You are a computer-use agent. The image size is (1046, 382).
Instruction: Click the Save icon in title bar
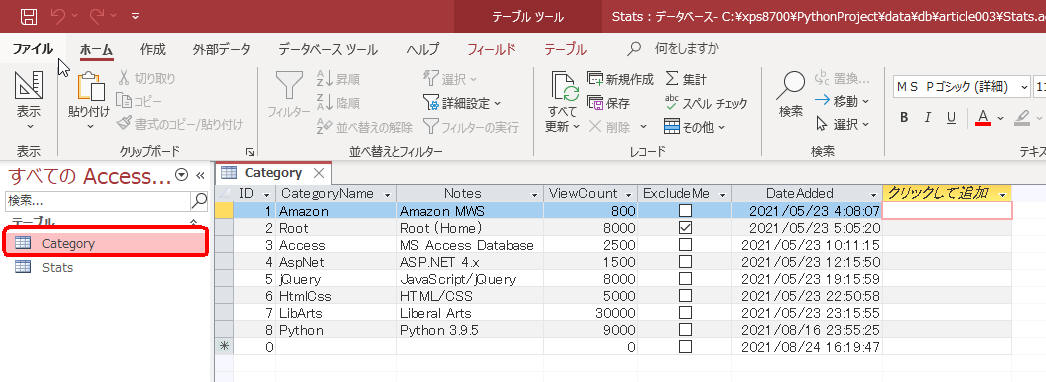(x=29, y=16)
